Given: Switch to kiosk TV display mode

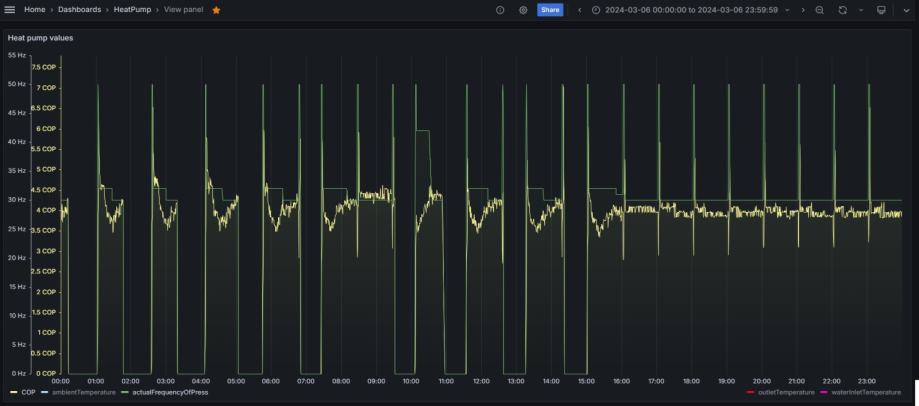Looking at the screenshot, I should point(881,10).
